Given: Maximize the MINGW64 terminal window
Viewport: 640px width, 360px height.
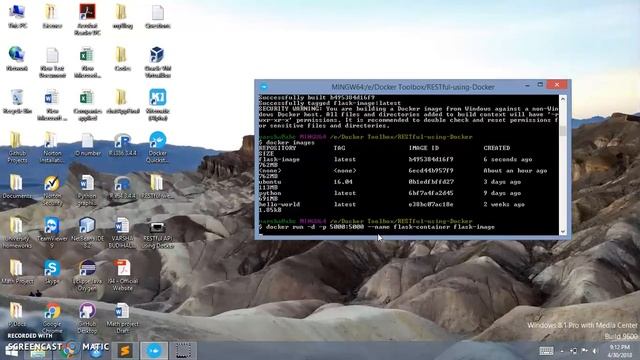Looking at the screenshot, I should point(540,85).
